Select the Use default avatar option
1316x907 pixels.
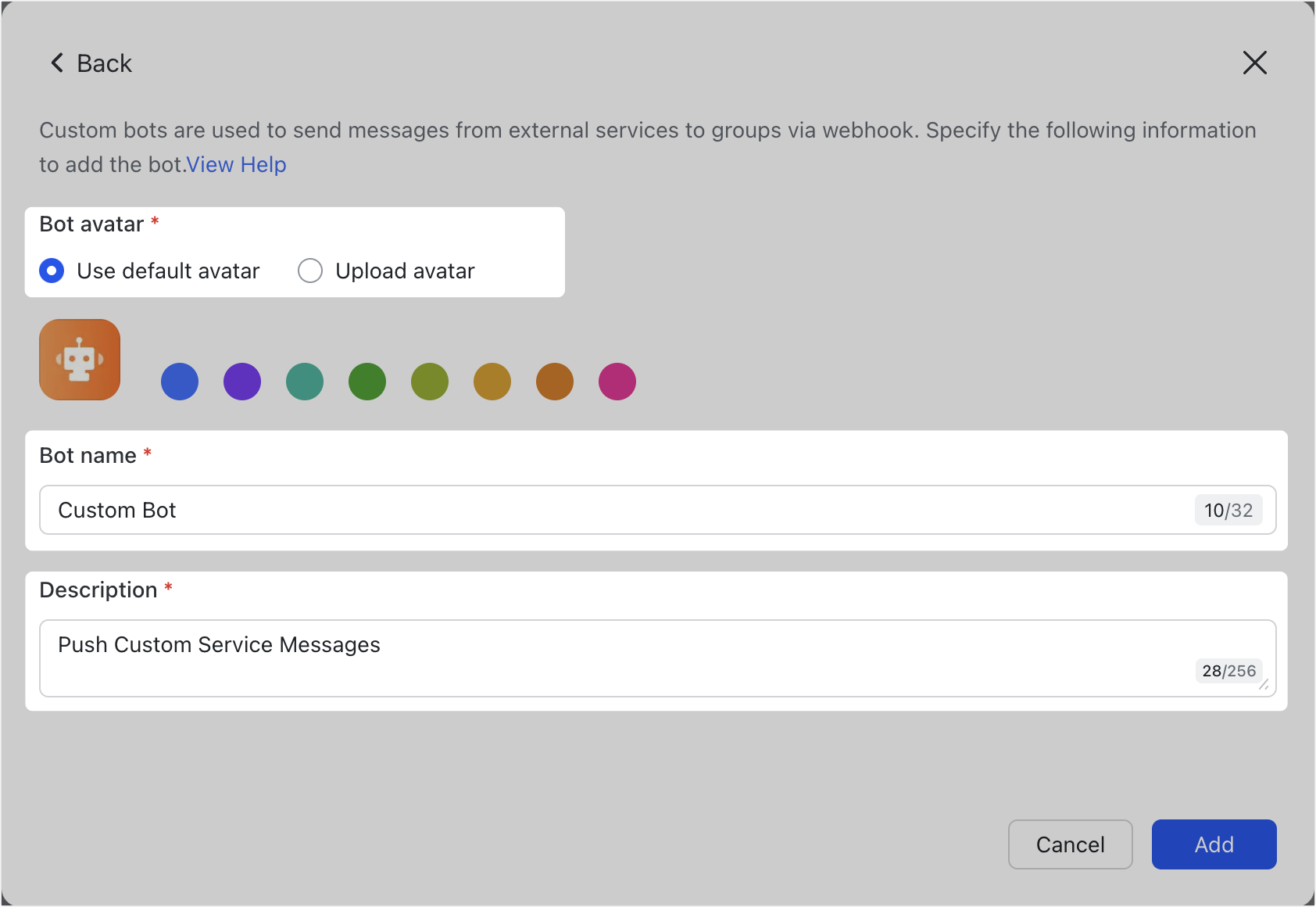click(x=52, y=271)
